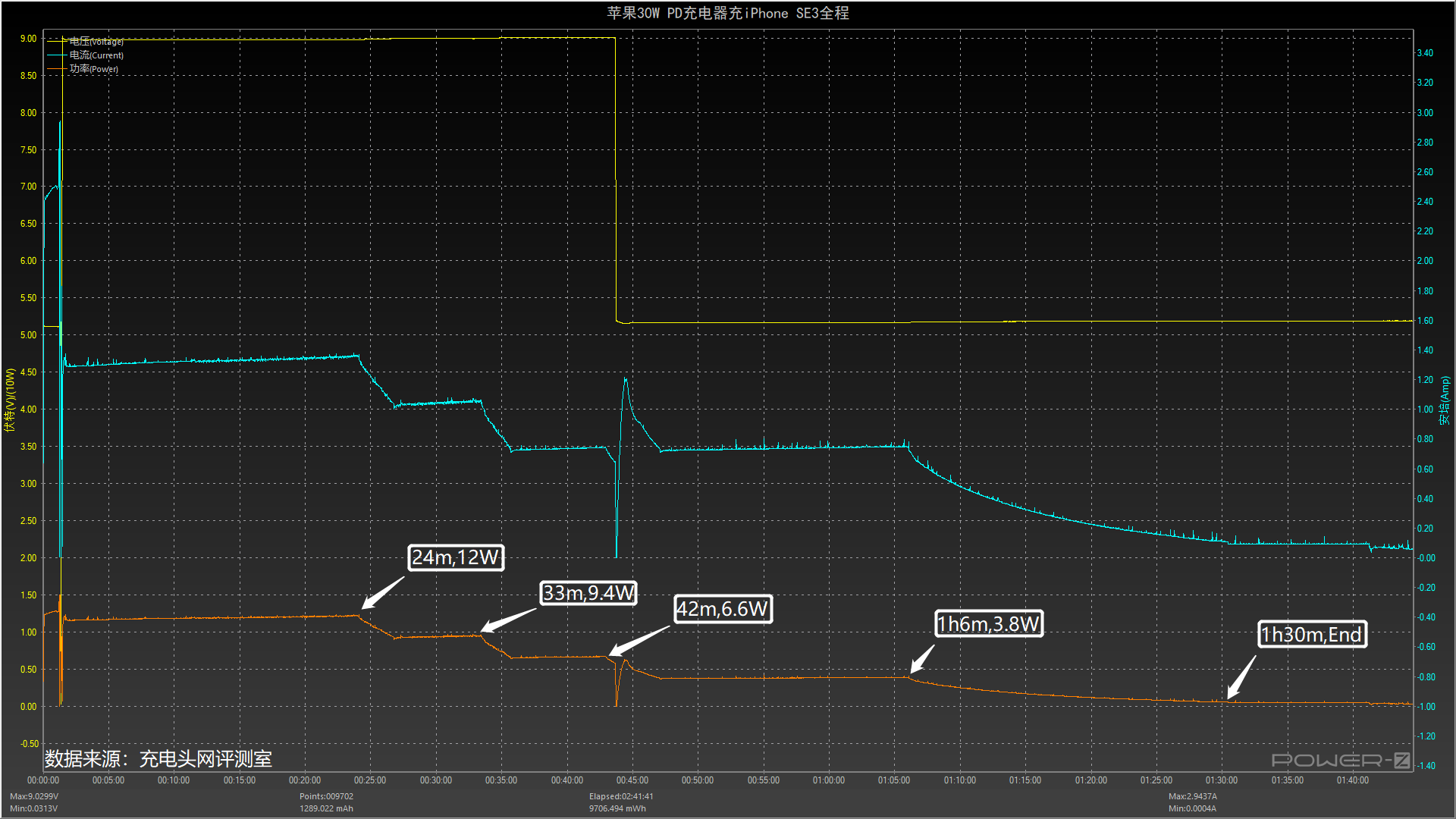Click the chart title about the Apple 30W PD charger

point(727,13)
